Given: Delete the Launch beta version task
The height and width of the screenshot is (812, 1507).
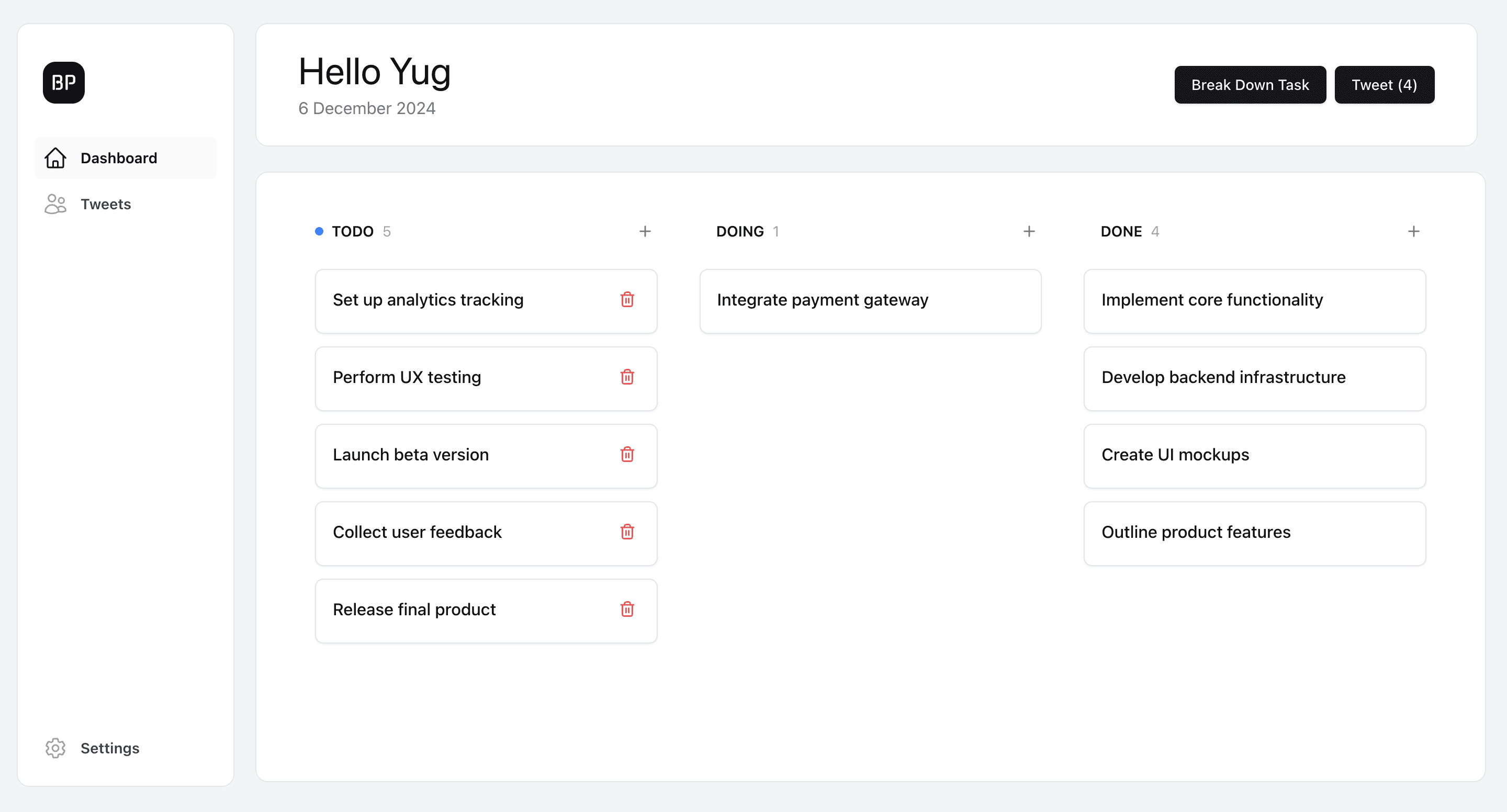Looking at the screenshot, I should click(x=627, y=455).
